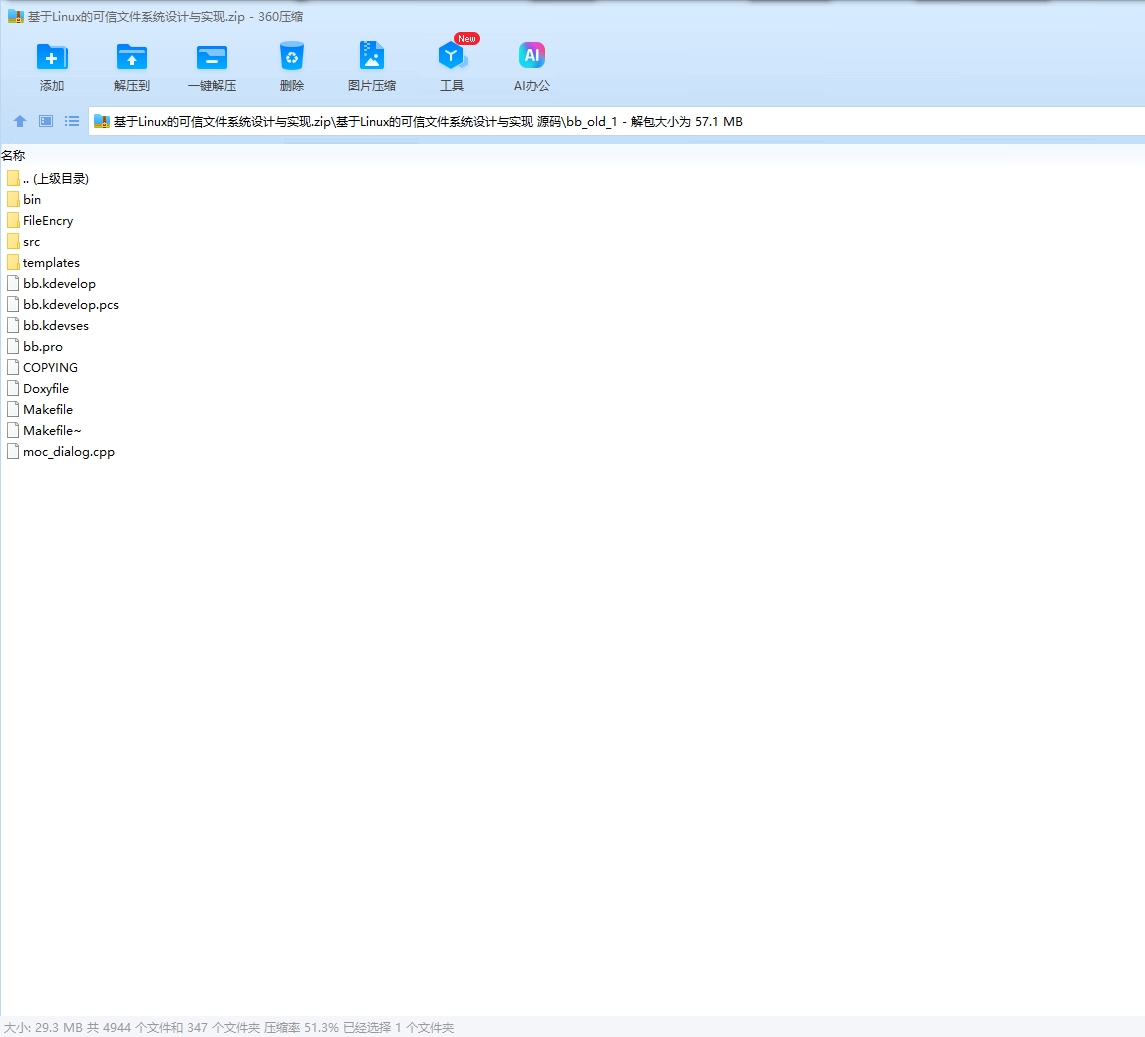Click the 一键解压 one-click extract icon
The image size is (1145, 1037).
pyautogui.click(x=212, y=57)
